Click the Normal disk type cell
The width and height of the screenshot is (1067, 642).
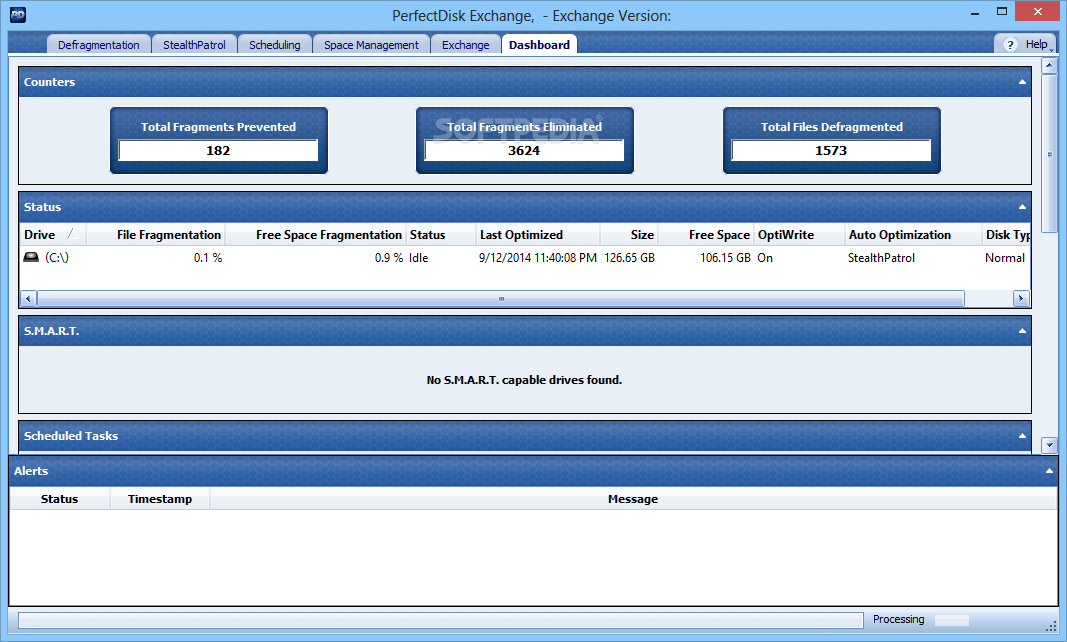(1004, 257)
